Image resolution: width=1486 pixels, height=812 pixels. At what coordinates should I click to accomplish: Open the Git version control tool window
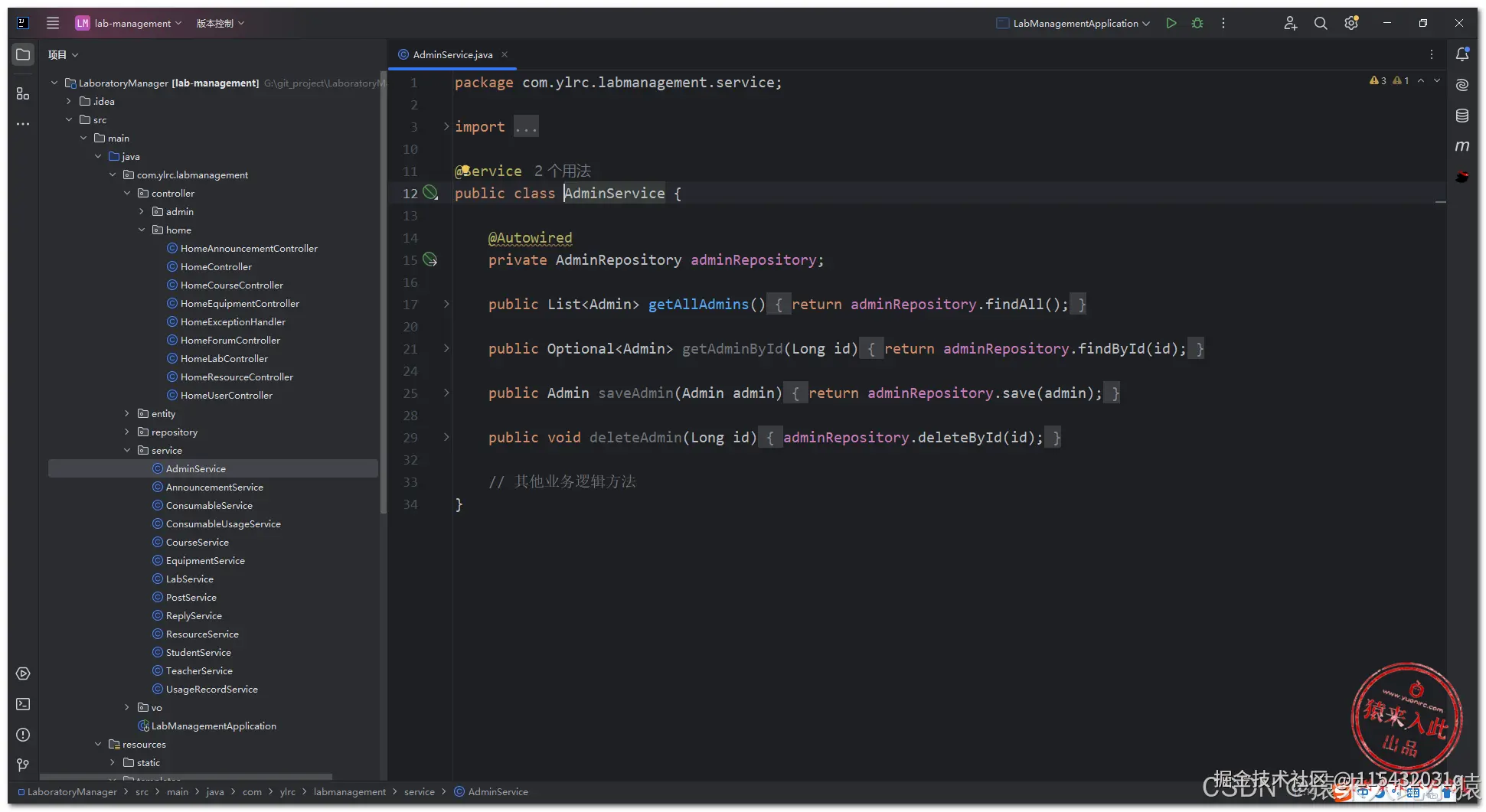click(23, 765)
